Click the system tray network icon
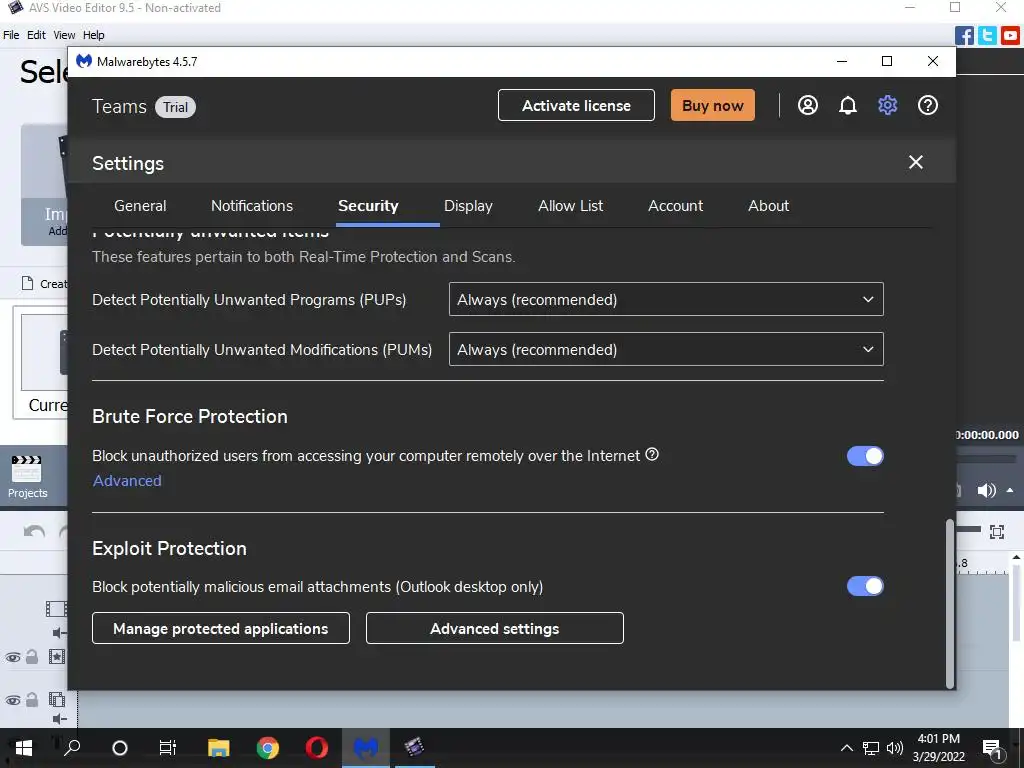This screenshot has height=768, width=1024. (871, 748)
